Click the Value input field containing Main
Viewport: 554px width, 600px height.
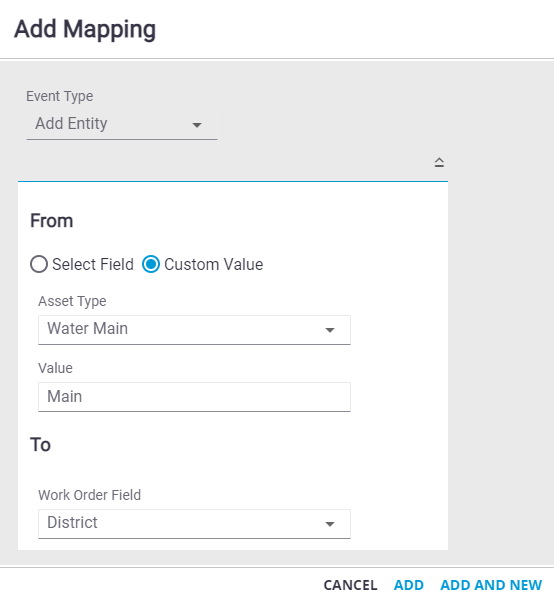[194, 397]
